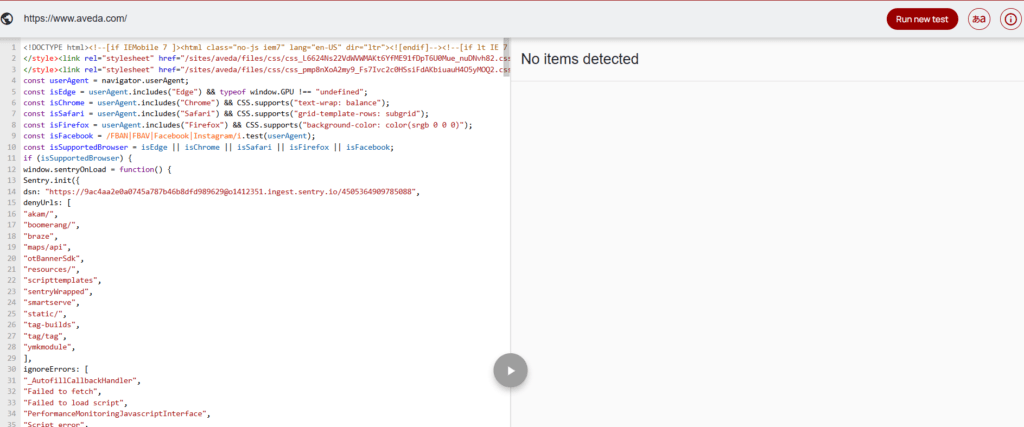Click the first line starting with <!DOCTYPE html>

point(265,47)
